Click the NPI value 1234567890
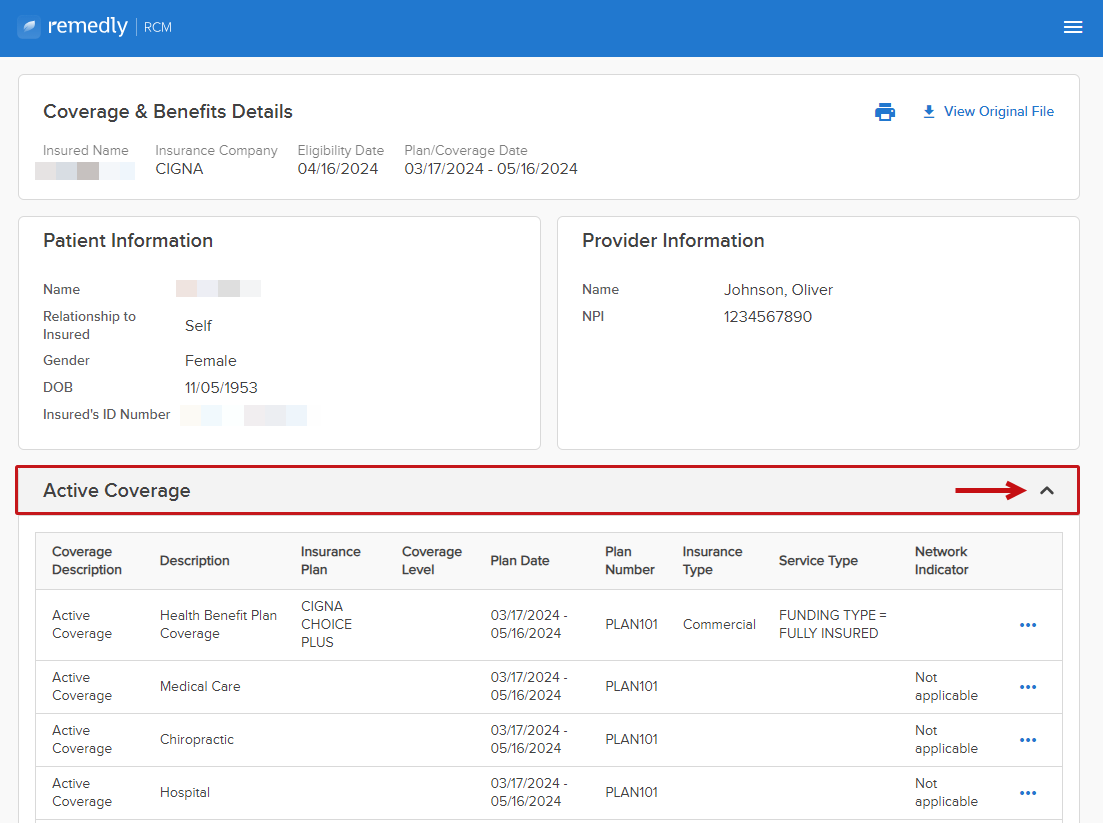Screen dimensions: 1103x823 [x=767, y=317]
